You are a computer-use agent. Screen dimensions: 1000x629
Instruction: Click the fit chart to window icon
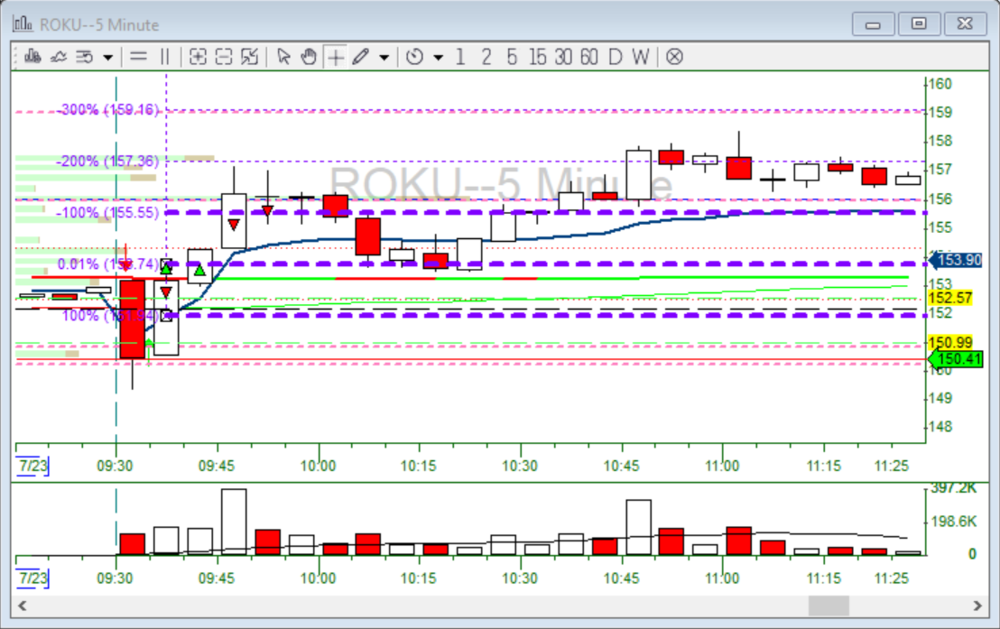coord(250,57)
